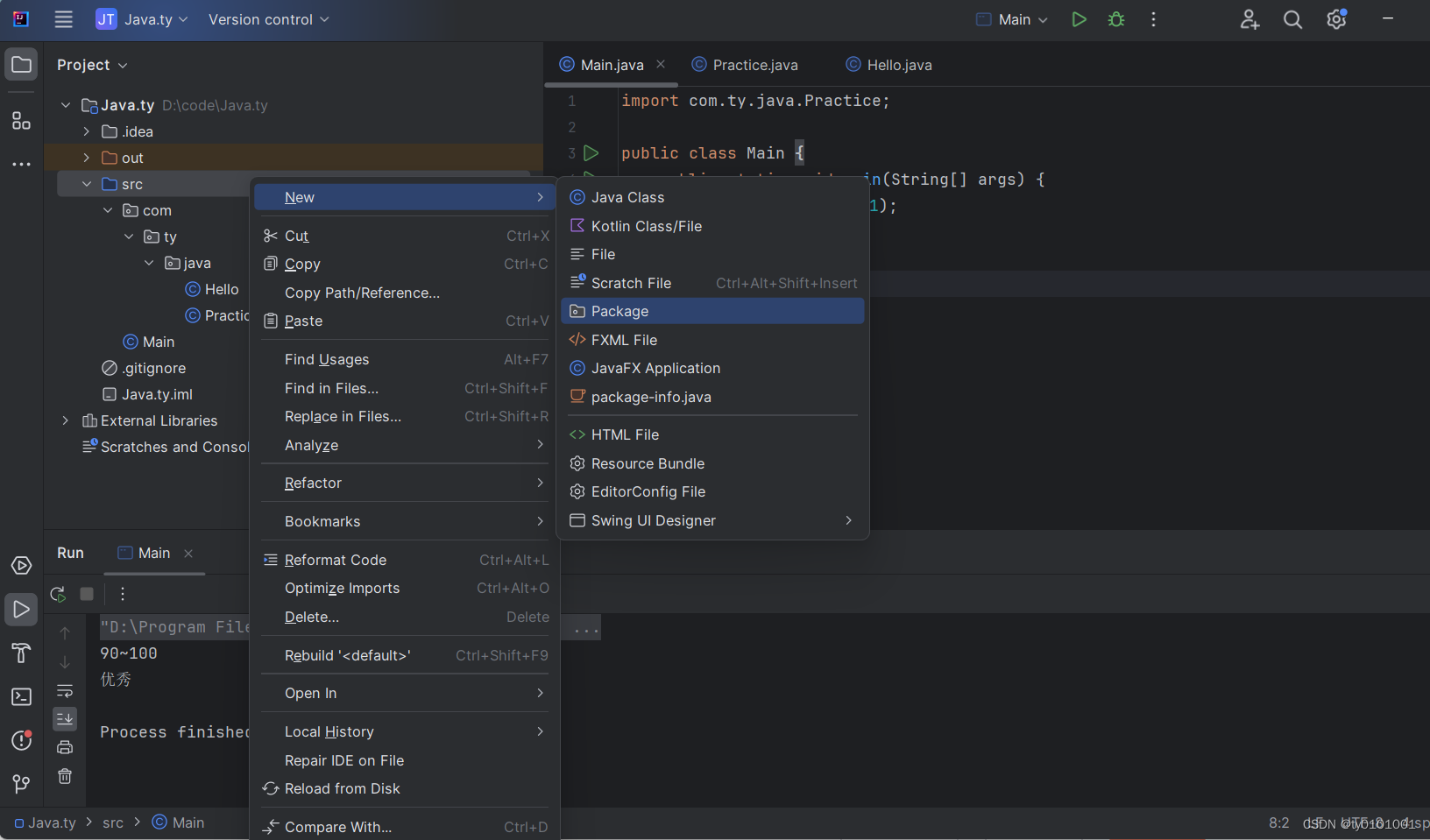1430x840 pixels.
Task: Collapse the Java.ty root folder
Action: (66, 105)
